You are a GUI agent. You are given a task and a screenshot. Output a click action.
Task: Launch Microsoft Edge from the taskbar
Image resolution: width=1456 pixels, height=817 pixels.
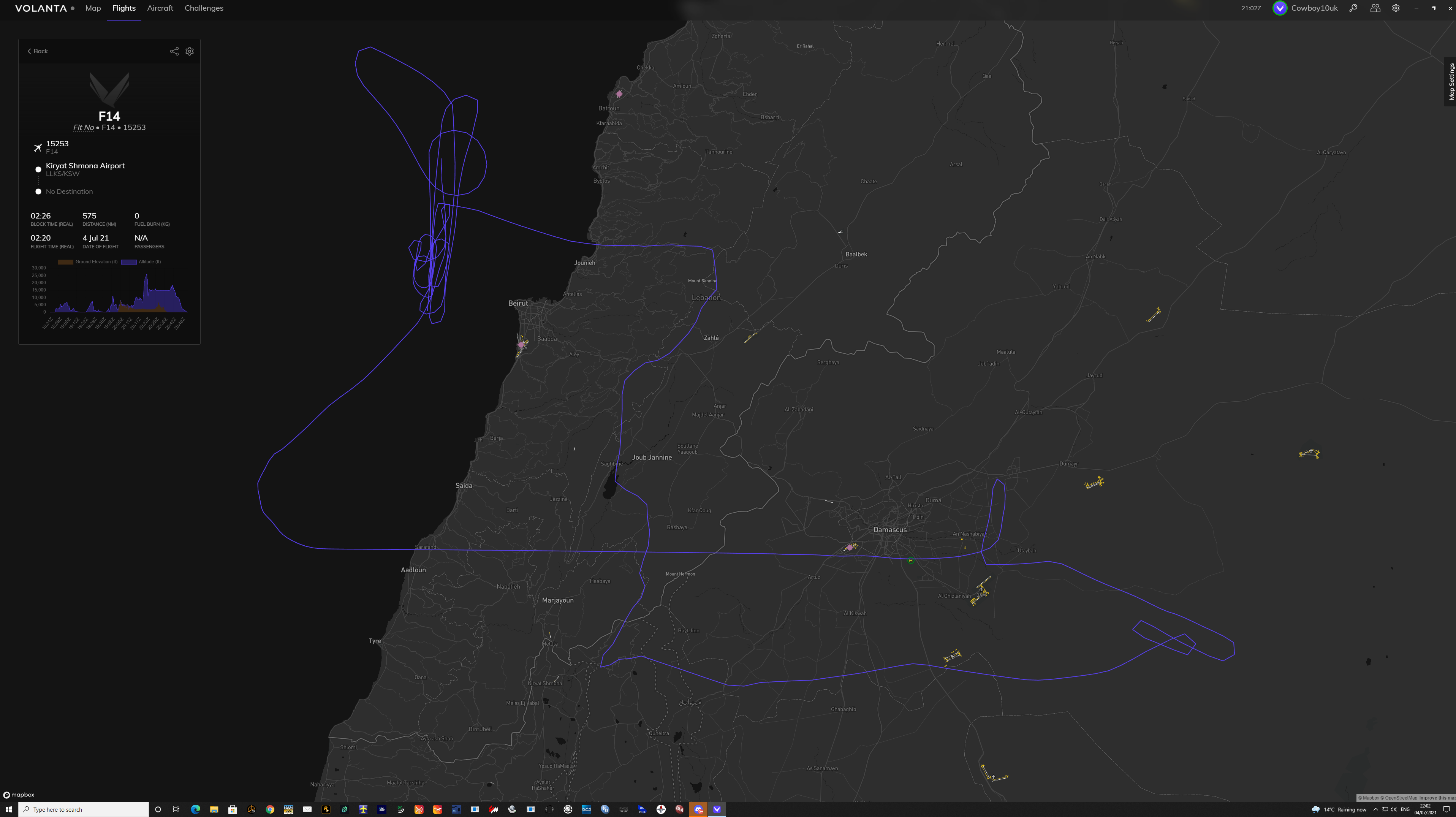click(x=196, y=810)
